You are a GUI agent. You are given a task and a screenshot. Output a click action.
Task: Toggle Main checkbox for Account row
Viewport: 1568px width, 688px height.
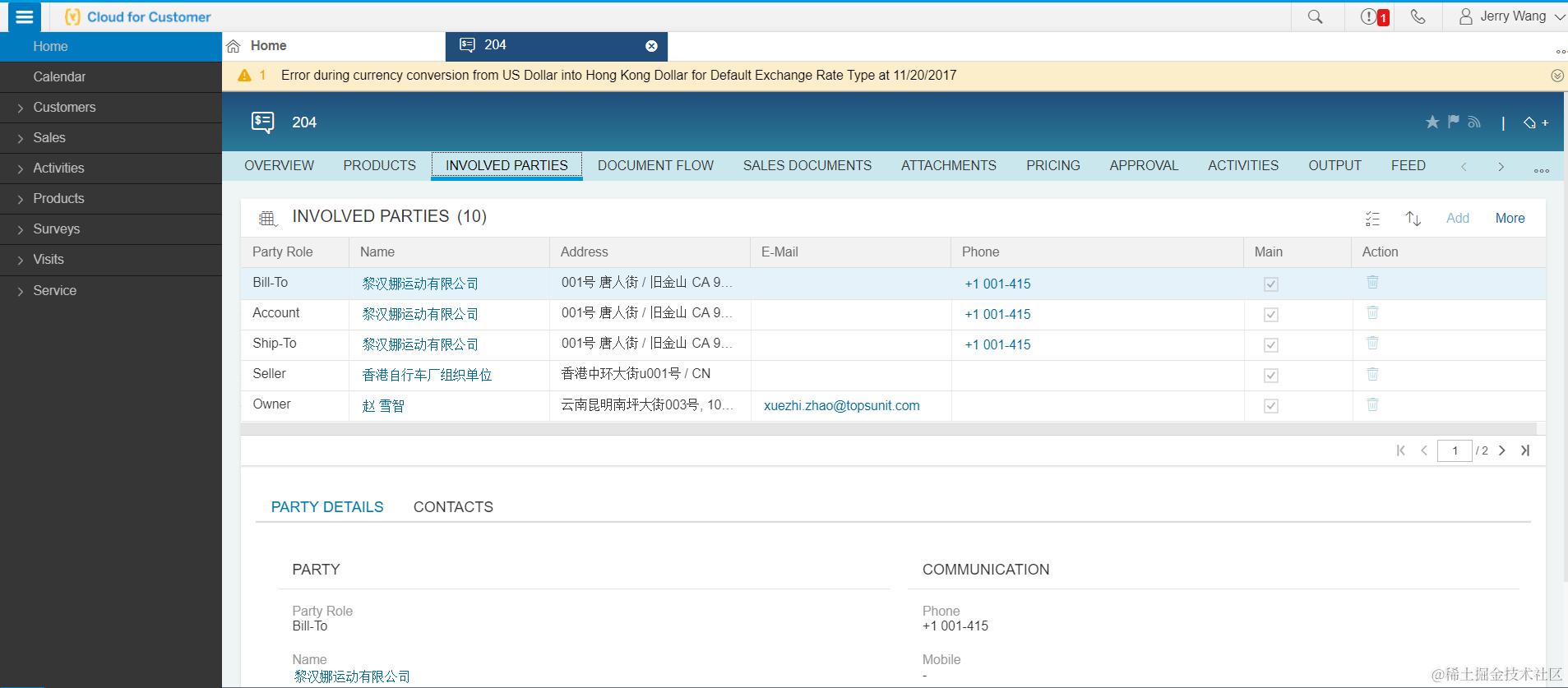[x=1270, y=315]
